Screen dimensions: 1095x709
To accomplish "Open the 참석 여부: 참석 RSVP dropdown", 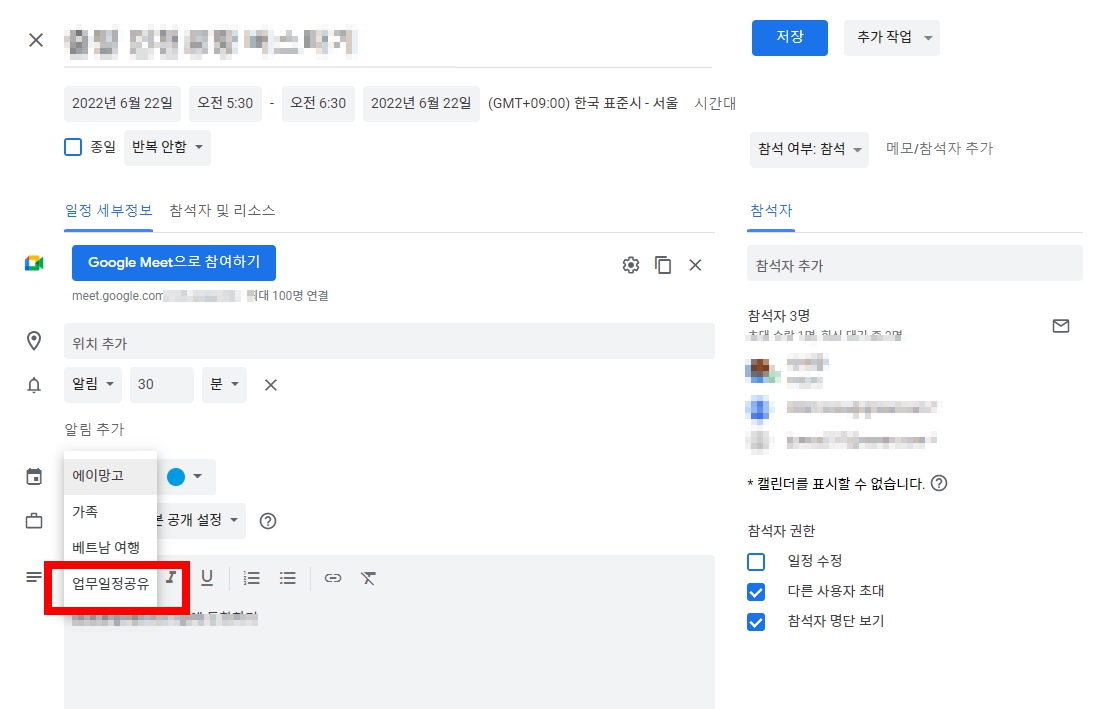I will (808, 148).
